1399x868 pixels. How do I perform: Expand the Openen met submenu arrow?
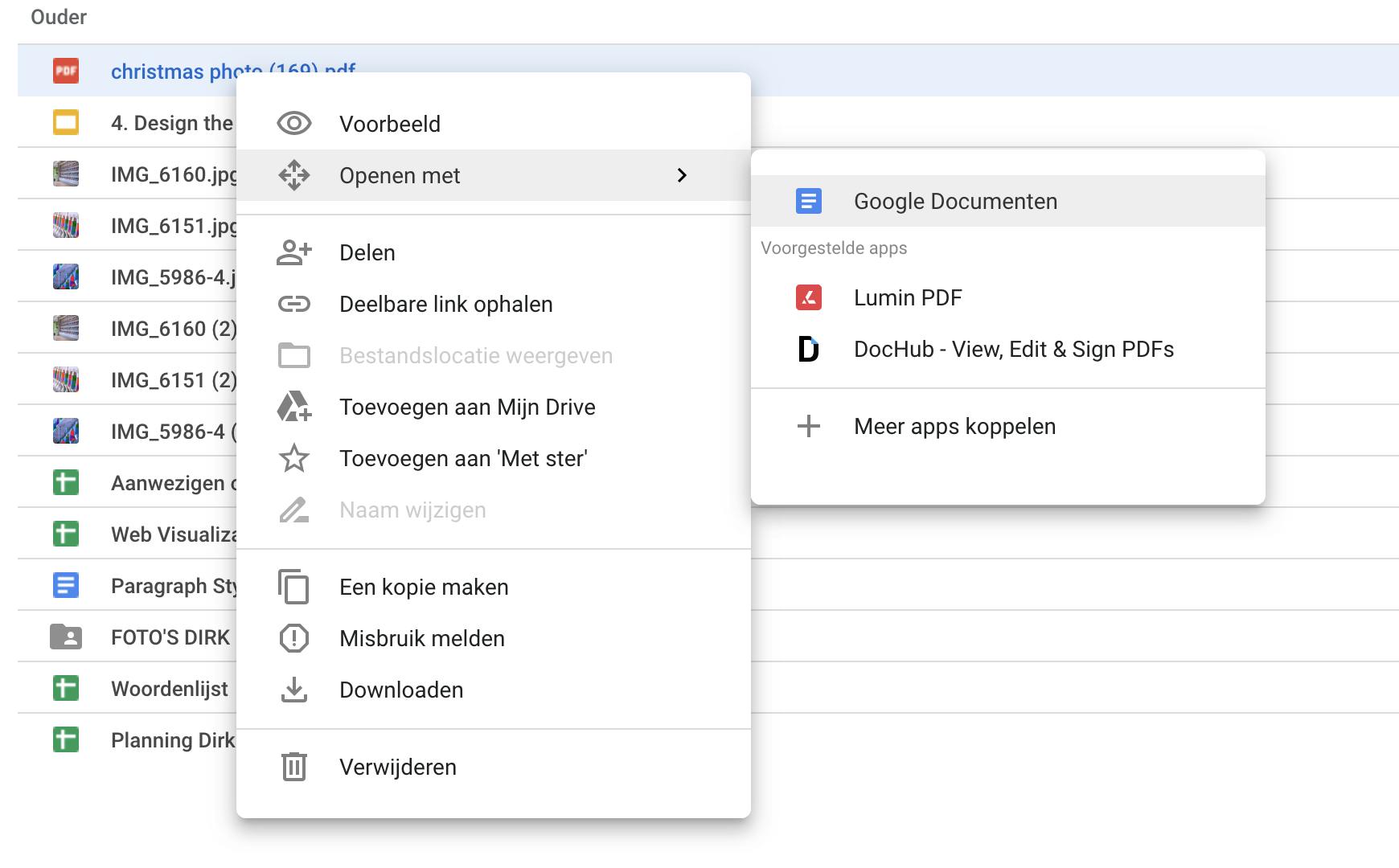[682, 175]
